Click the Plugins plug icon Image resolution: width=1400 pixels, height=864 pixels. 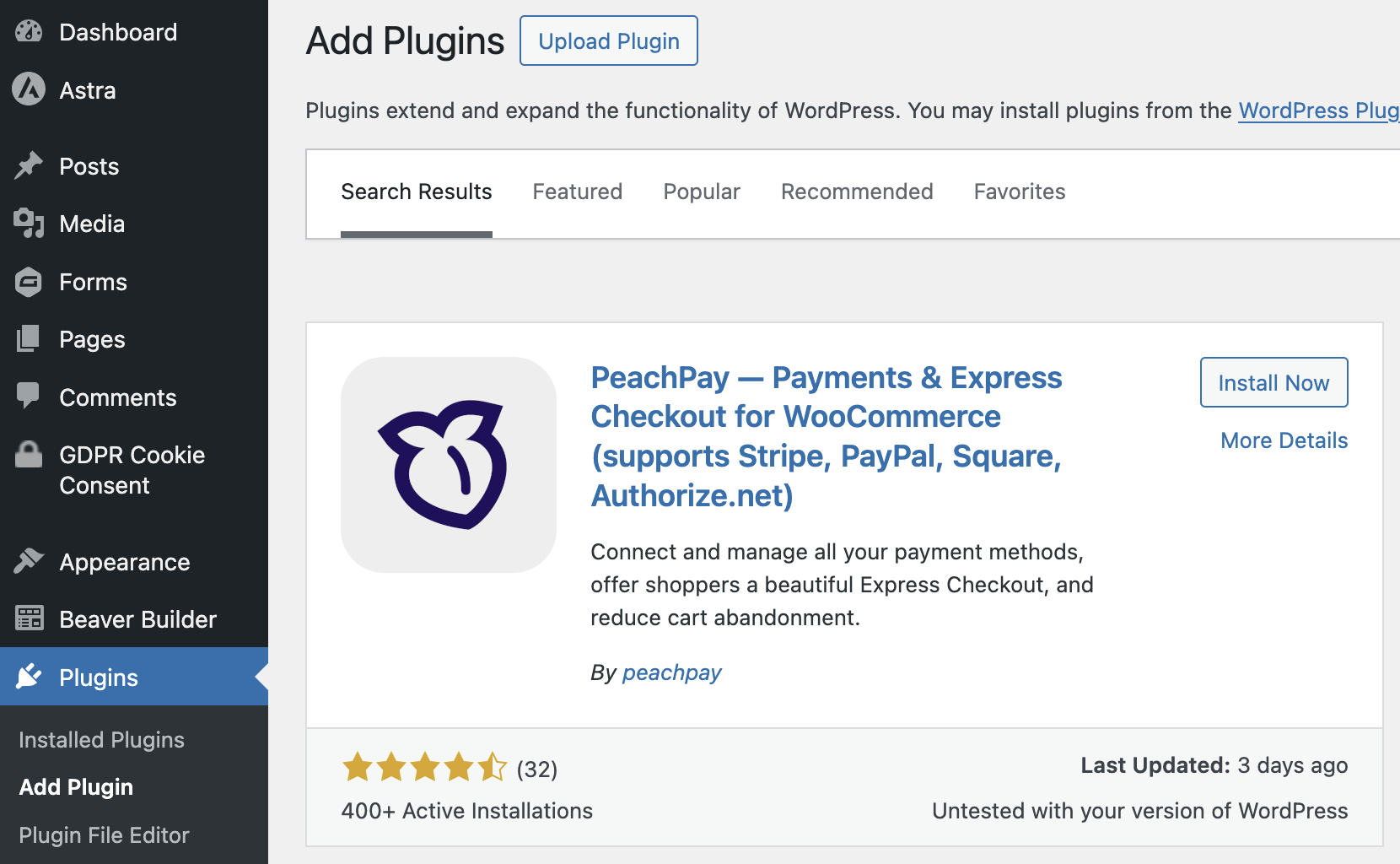(x=29, y=677)
